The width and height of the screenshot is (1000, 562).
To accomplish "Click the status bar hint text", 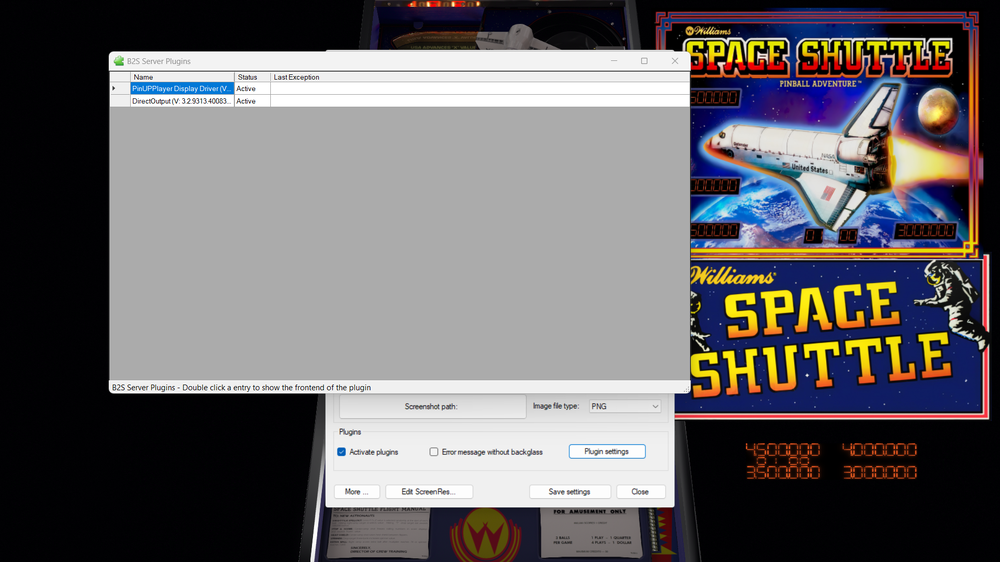I will (x=241, y=388).
